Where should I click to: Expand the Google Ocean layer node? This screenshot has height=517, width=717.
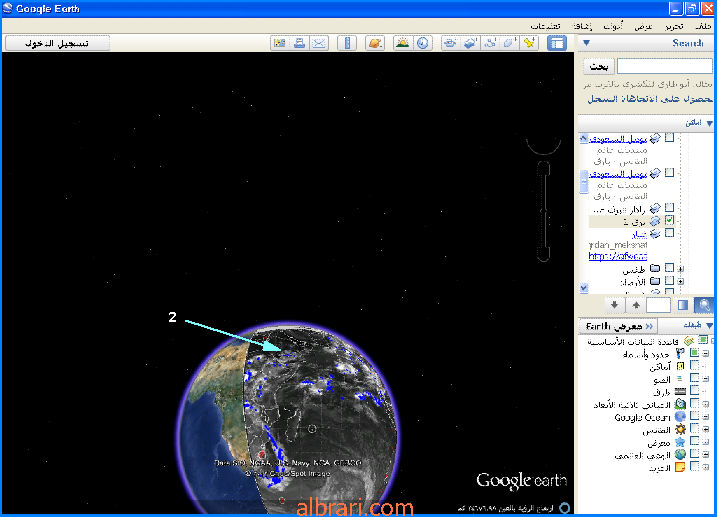pyautogui.click(x=706, y=417)
